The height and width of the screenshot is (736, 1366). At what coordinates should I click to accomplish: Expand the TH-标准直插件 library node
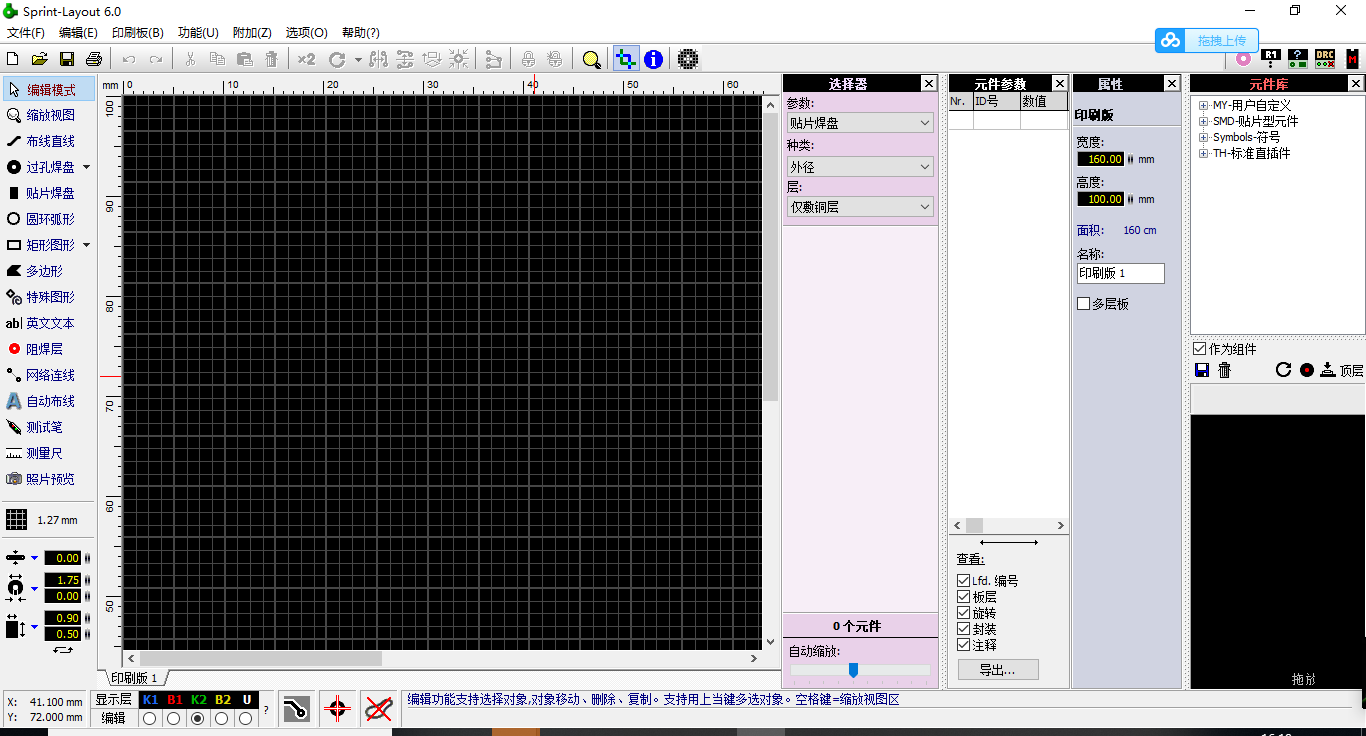pyautogui.click(x=1203, y=153)
